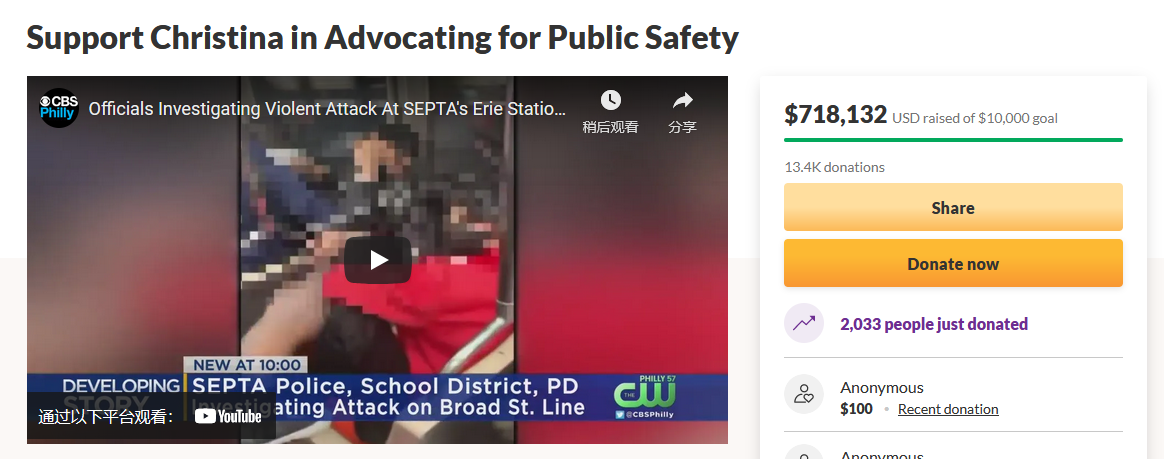Click the orange Donate now button
1164x459 pixels.
pos(953,264)
